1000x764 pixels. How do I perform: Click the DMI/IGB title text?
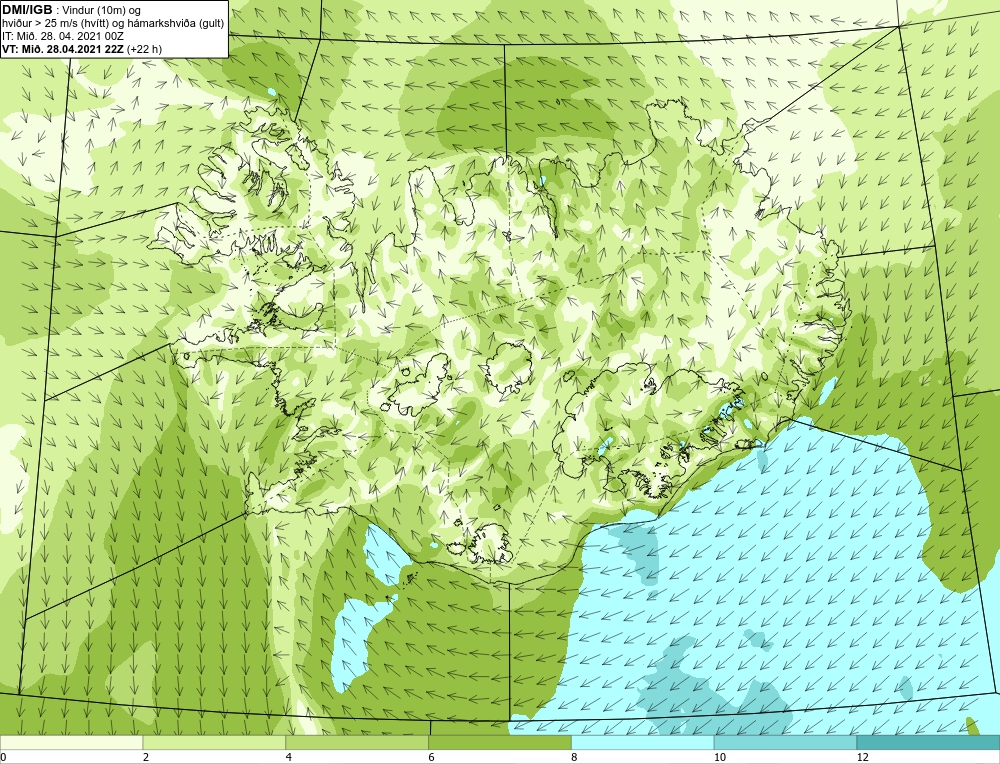[27, 10]
